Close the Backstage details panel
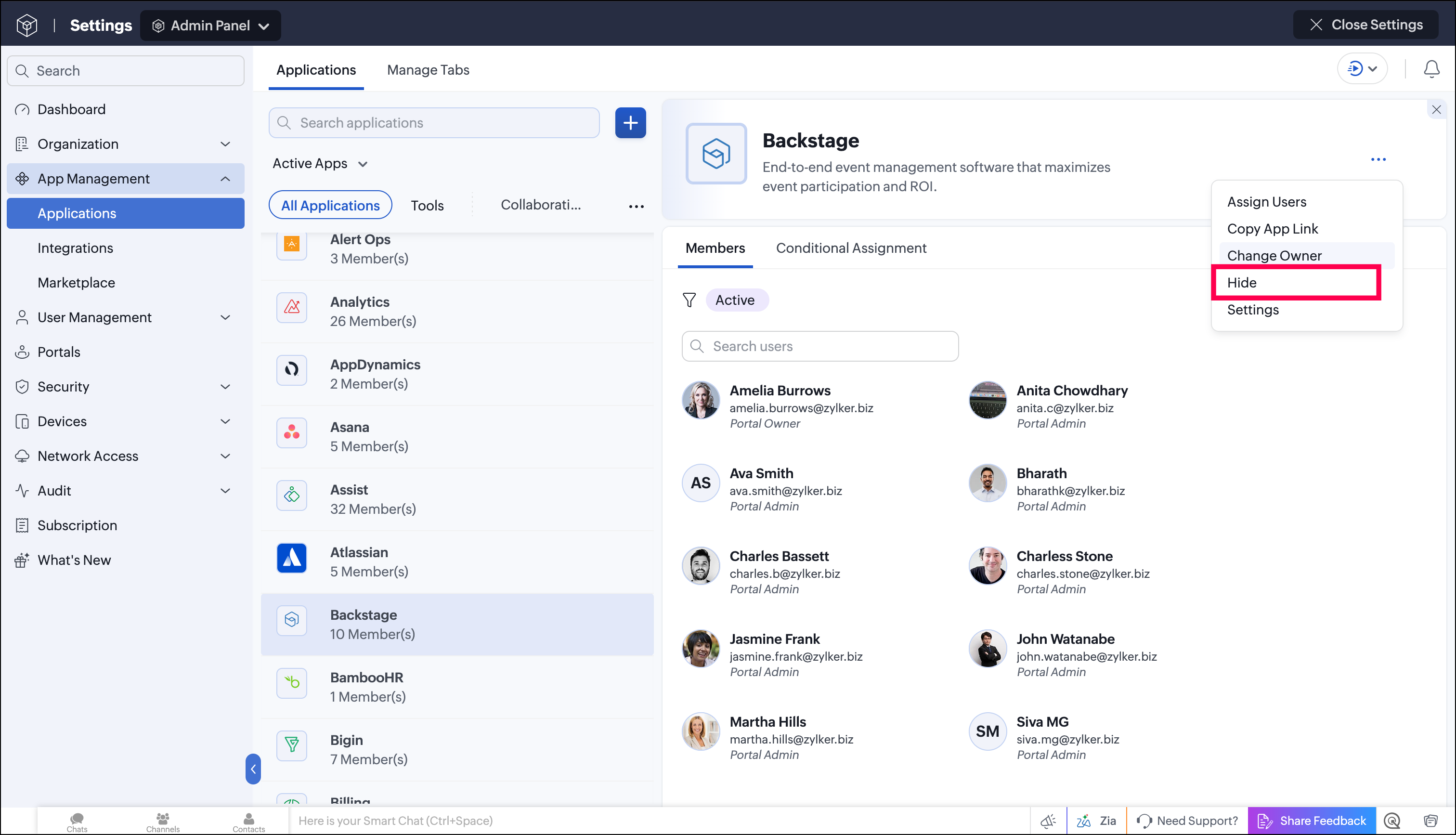Screen dimensions: 1456x835 pos(1436,109)
